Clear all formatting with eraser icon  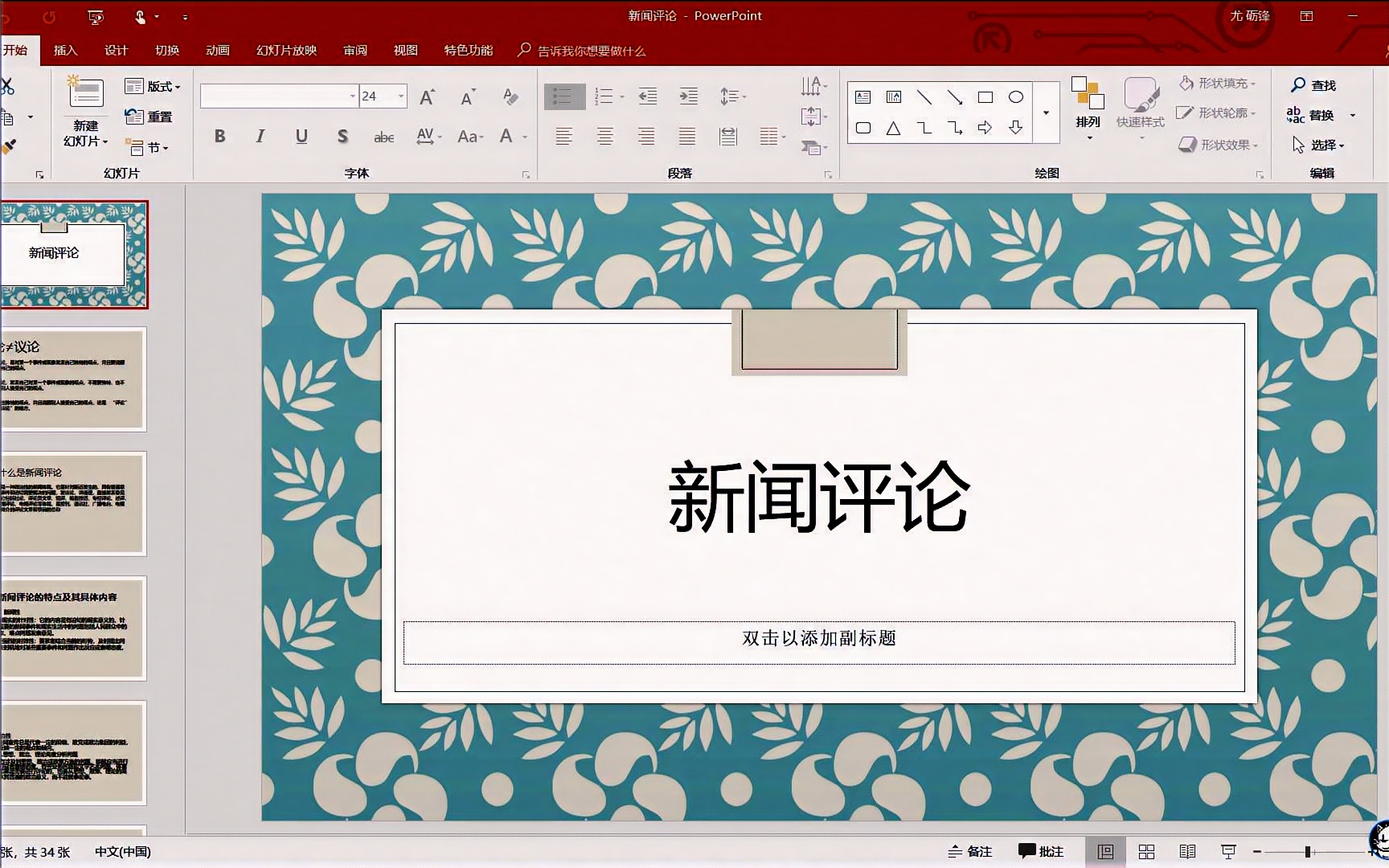[510, 97]
